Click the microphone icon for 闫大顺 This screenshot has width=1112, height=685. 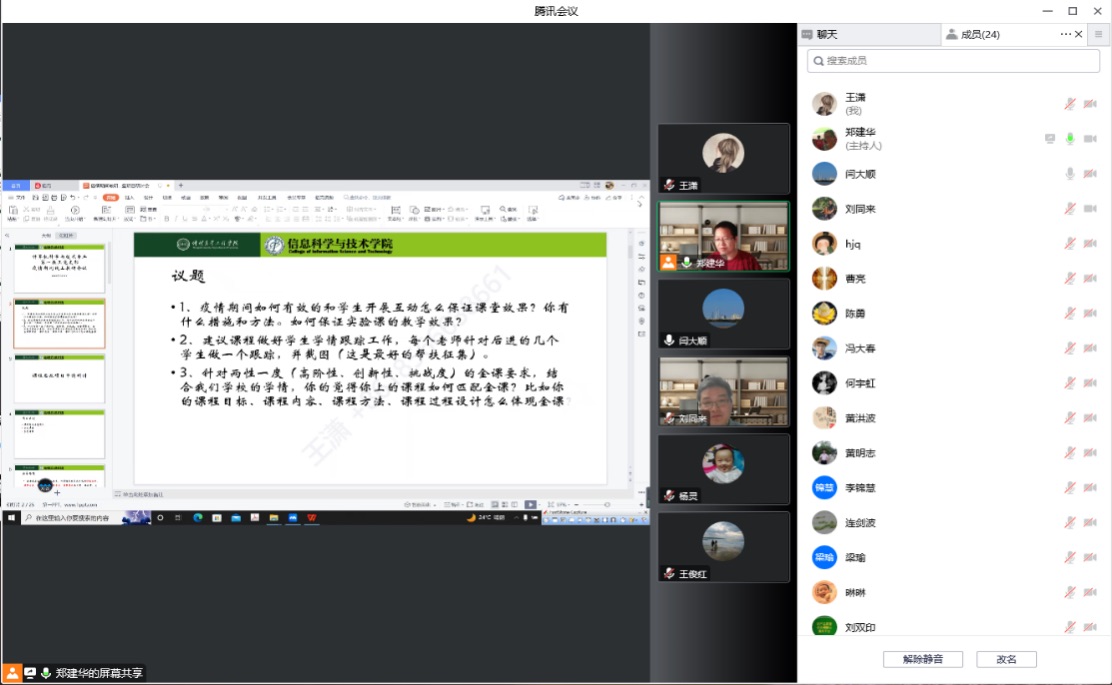click(x=1070, y=174)
